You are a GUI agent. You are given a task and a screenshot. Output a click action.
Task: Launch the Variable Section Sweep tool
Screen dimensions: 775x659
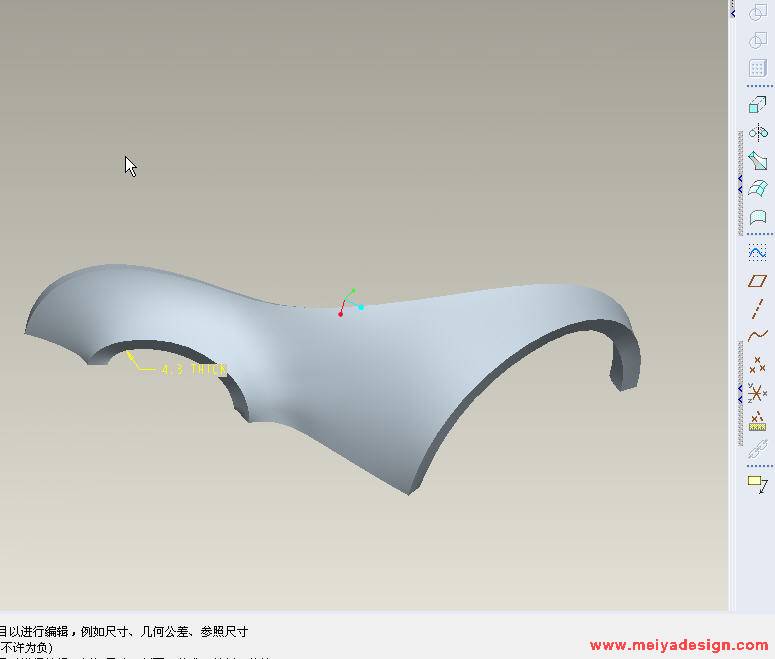click(x=758, y=160)
